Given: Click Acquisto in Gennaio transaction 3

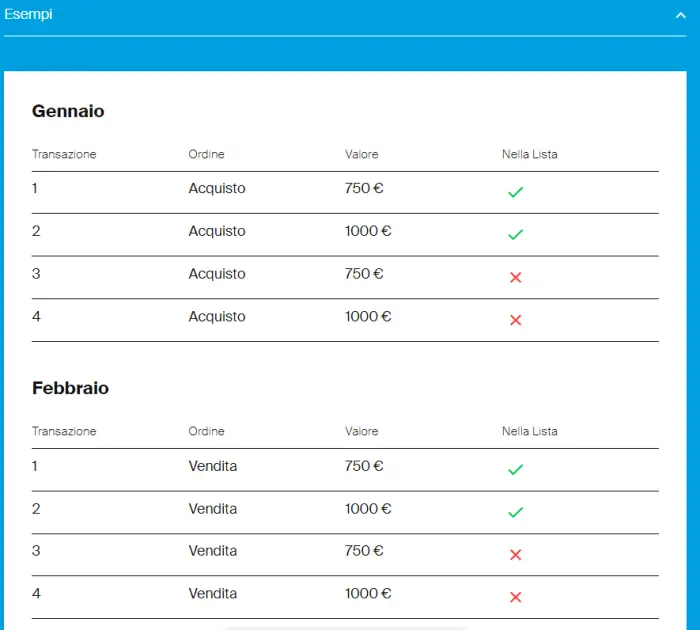Looking at the screenshot, I should [217, 274].
